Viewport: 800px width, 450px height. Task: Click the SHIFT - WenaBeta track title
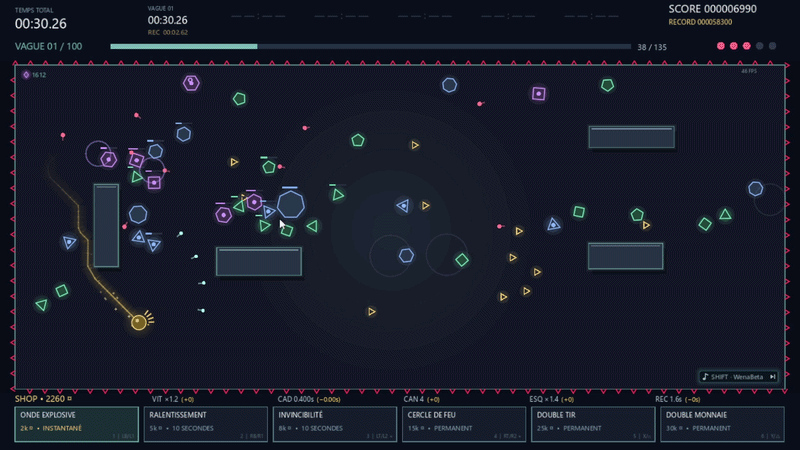click(x=737, y=377)
